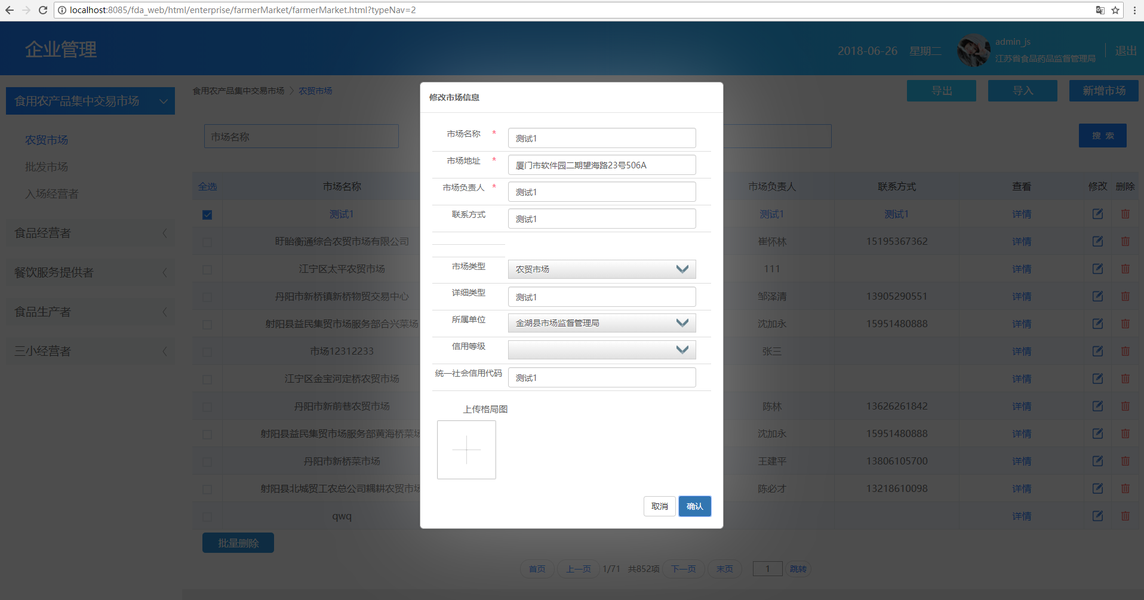Click the 全选 select-all header
Viewport: 1144px width, 600px height.
tap(207, 186)
